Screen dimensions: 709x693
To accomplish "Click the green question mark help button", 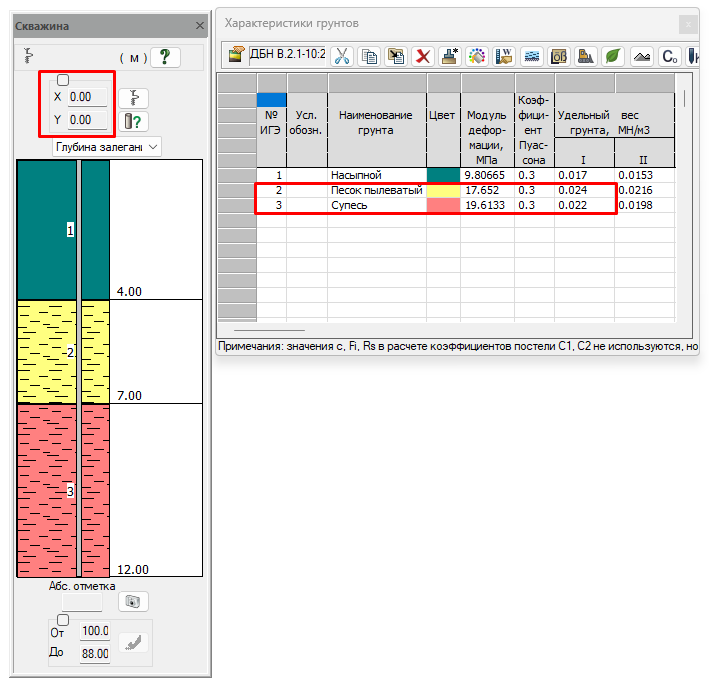I will [164, 57].
